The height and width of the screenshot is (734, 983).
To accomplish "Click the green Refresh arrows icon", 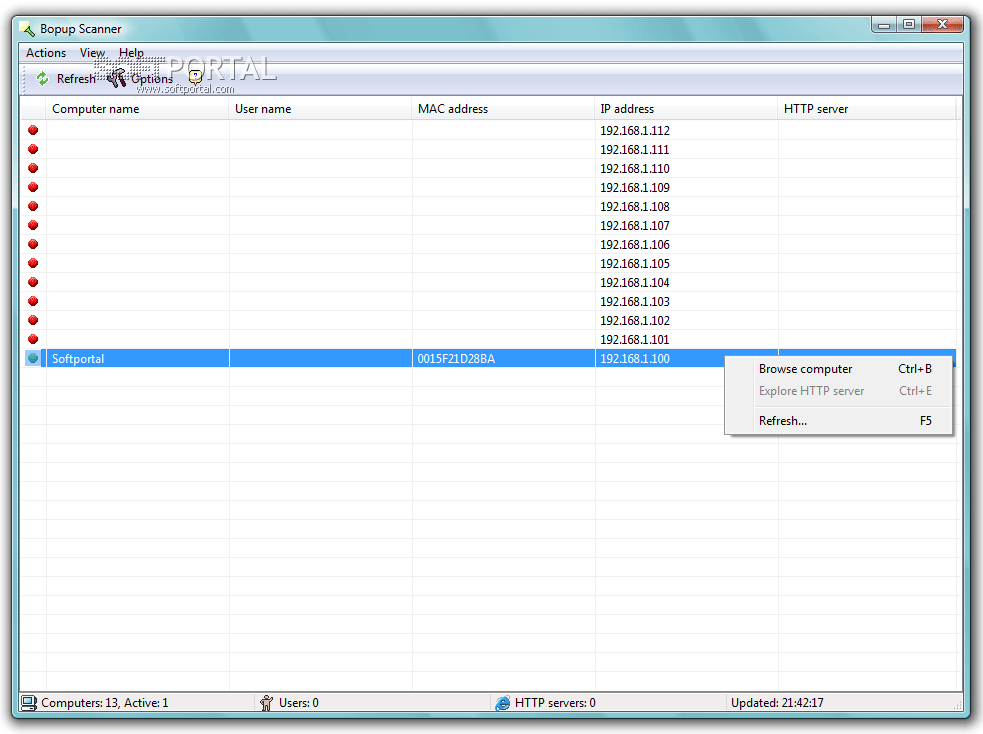I will click(x=43, y=78).
